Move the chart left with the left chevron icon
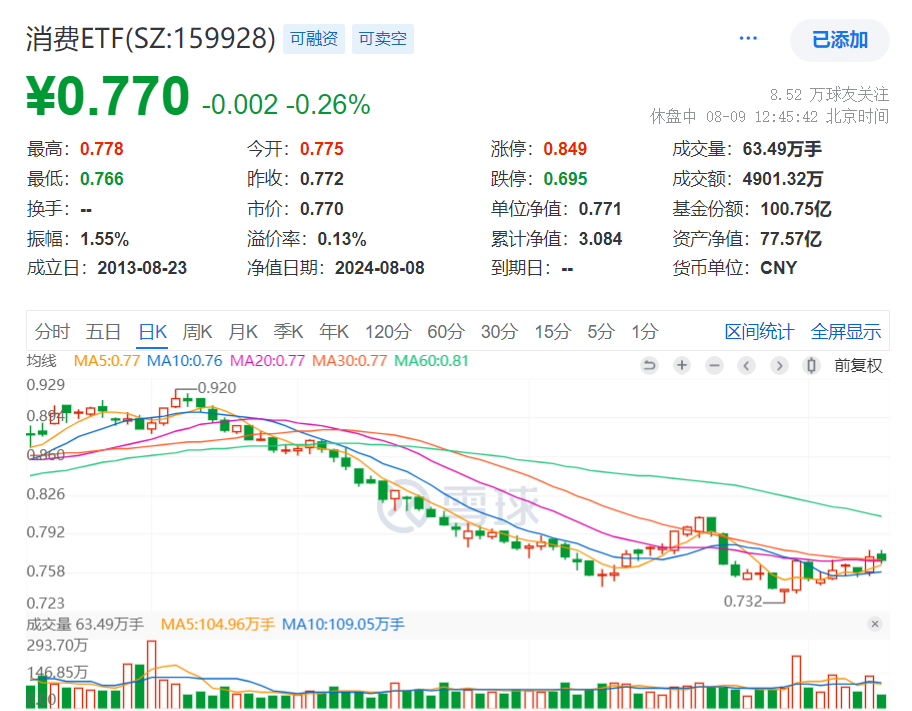912x711 pixels. click(747, 365)
